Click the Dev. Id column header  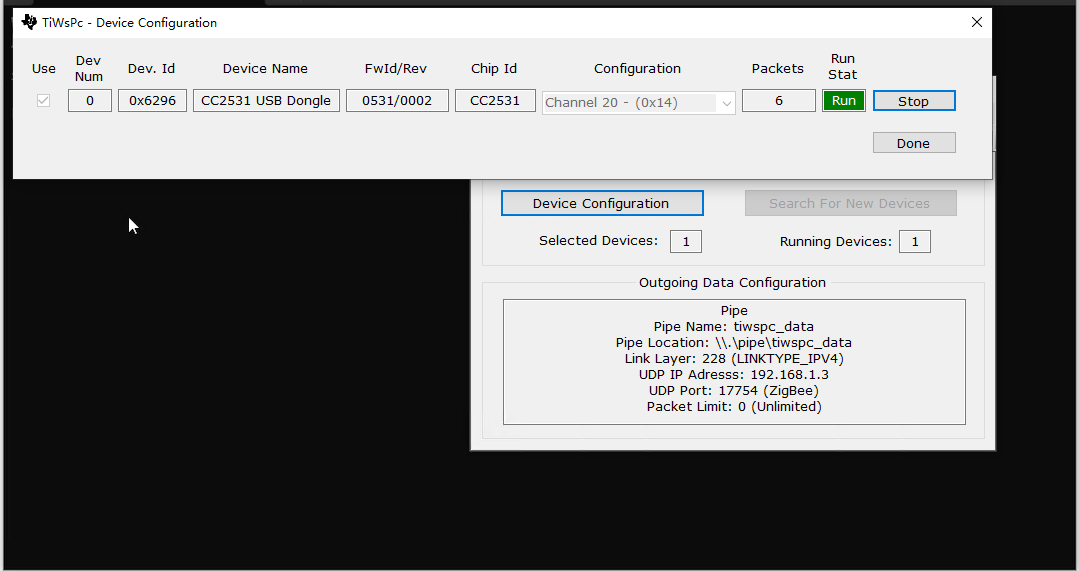(x=151, y=69)
